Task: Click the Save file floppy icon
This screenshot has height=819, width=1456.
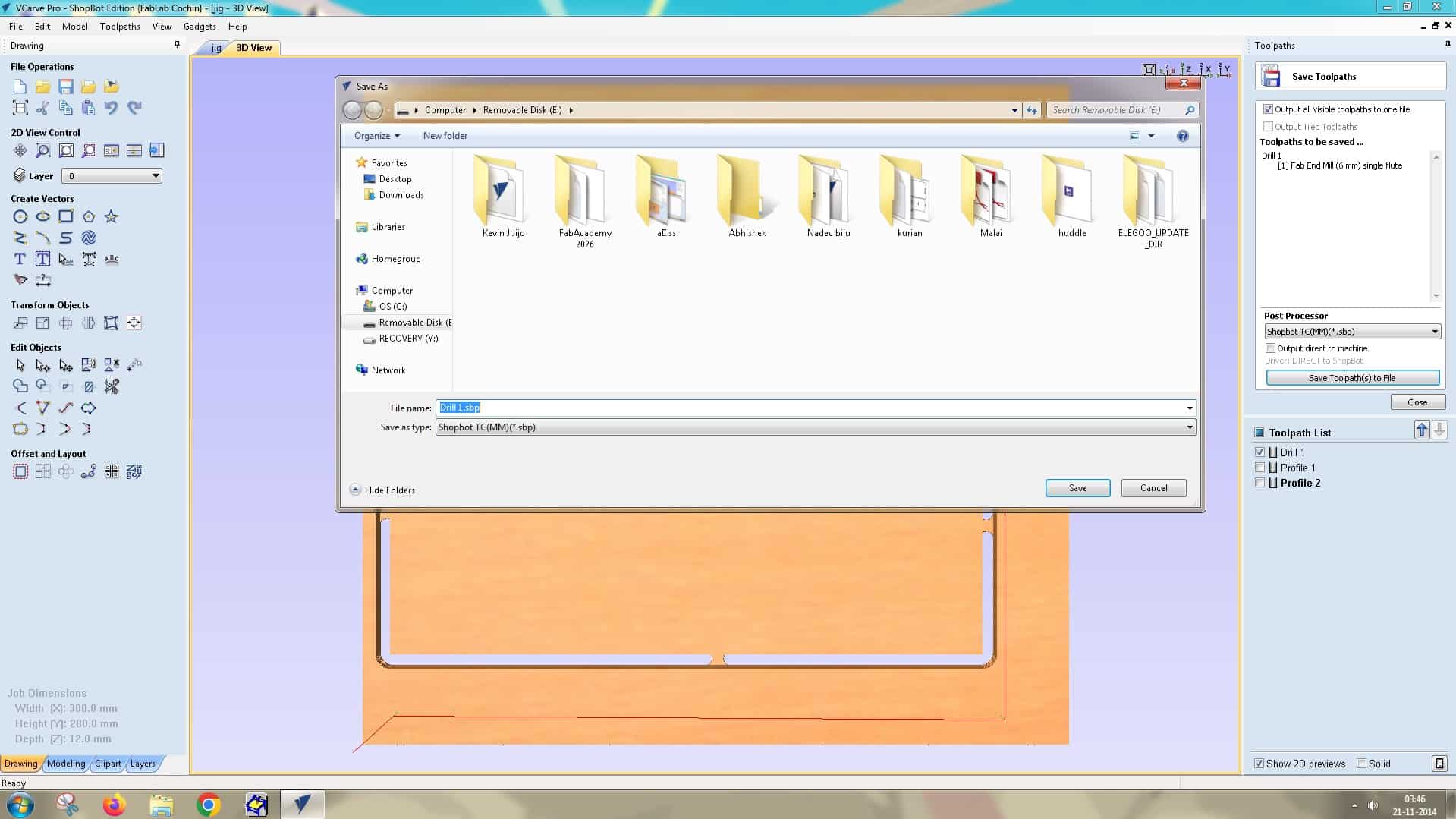Action: pos(66,87)
